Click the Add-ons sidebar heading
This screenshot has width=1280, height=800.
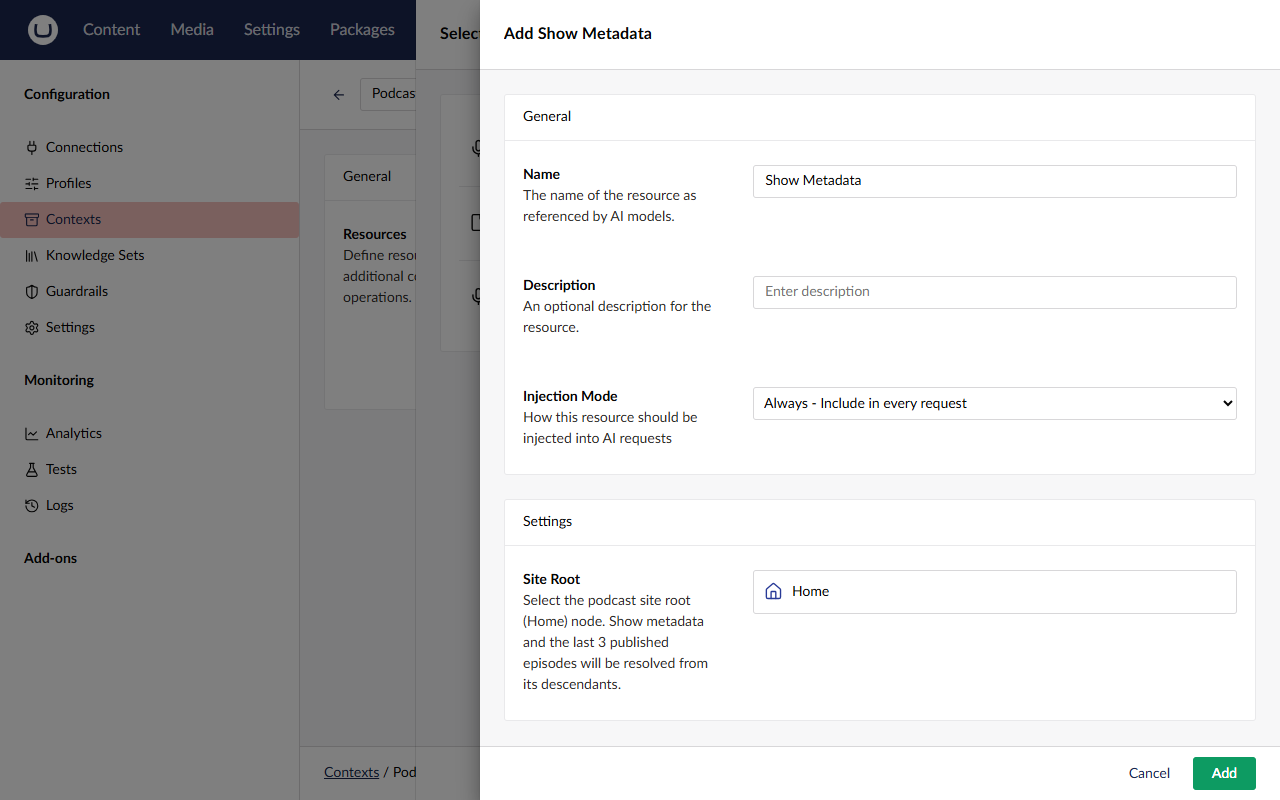pyautogui.click(x=51, y=558)
